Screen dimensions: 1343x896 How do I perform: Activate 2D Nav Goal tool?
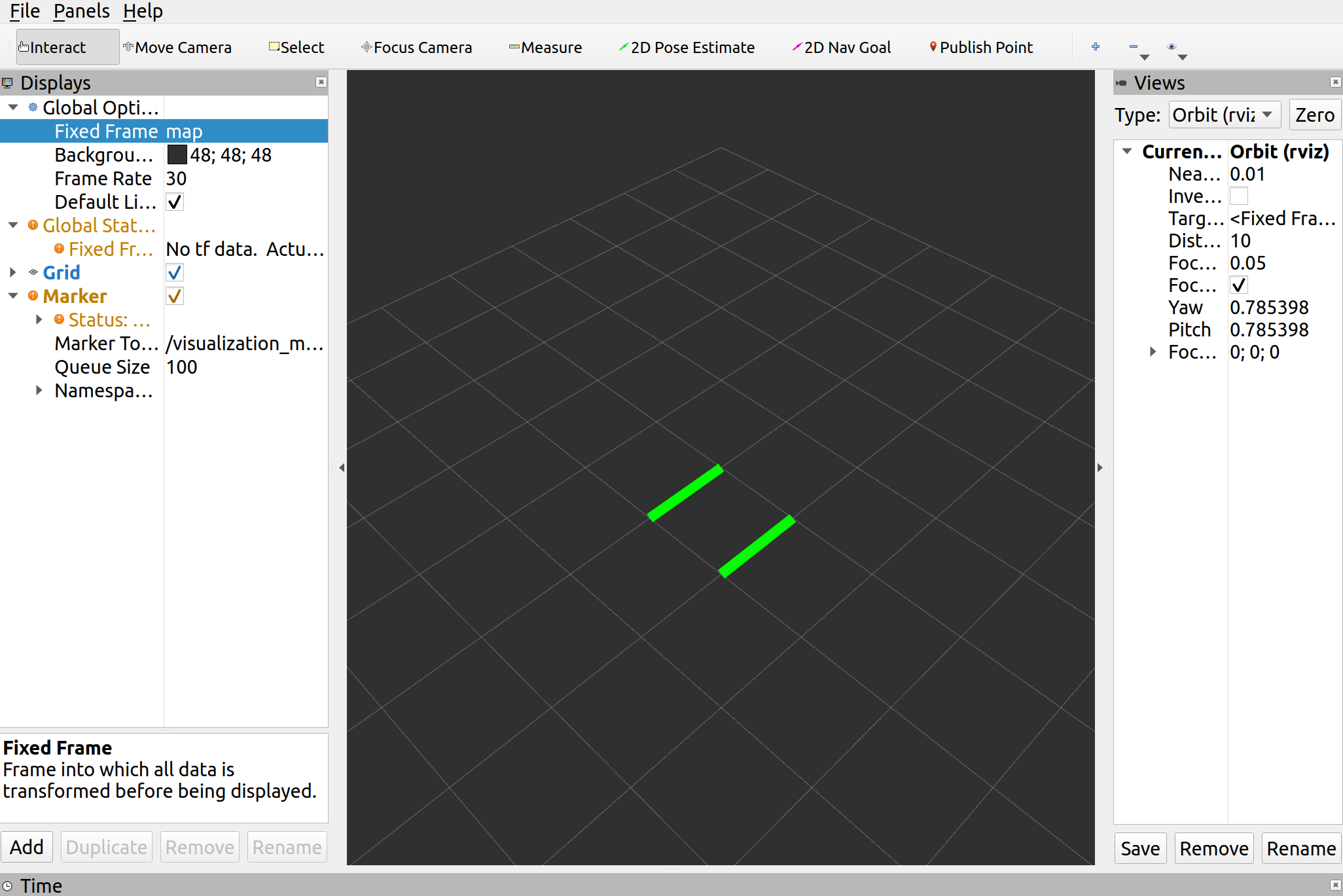(841, 47)
